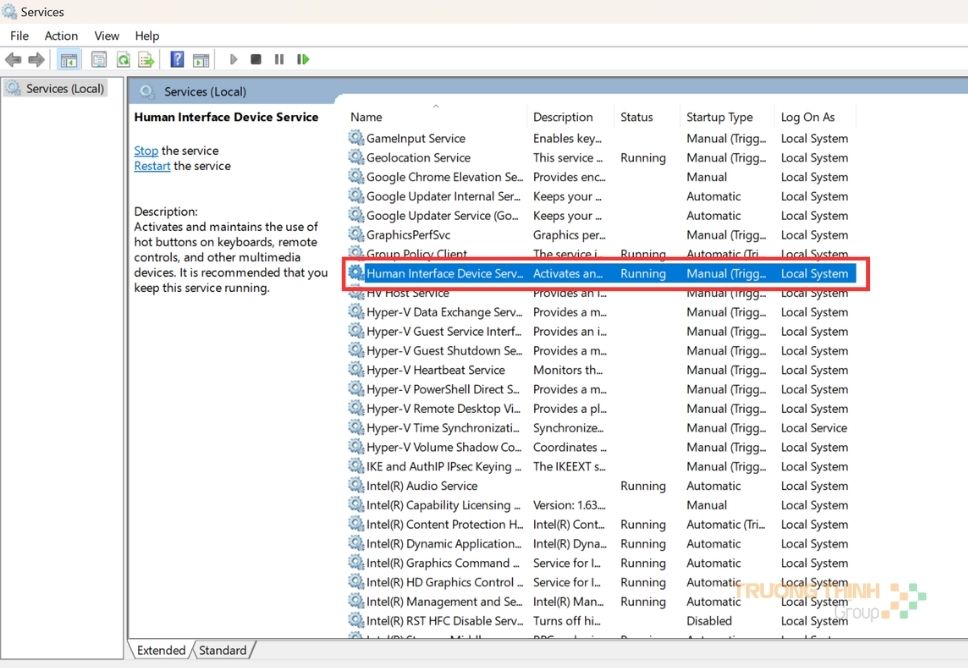Click the Back arrow in the toolbar
This screenshot has width=968, height=668.
(x=13, y=60)
